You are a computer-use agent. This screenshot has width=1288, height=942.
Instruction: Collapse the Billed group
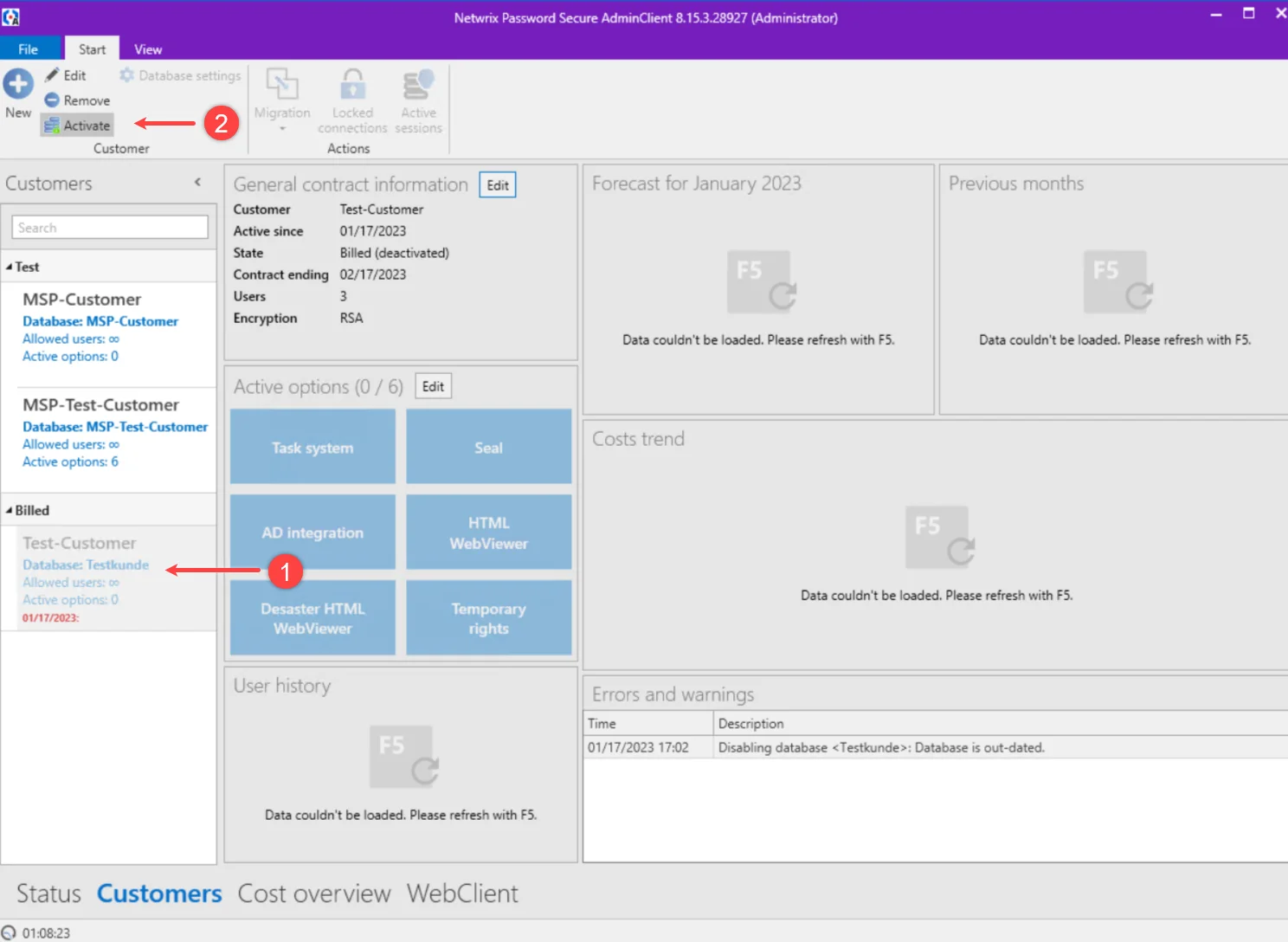pos(10,510)
